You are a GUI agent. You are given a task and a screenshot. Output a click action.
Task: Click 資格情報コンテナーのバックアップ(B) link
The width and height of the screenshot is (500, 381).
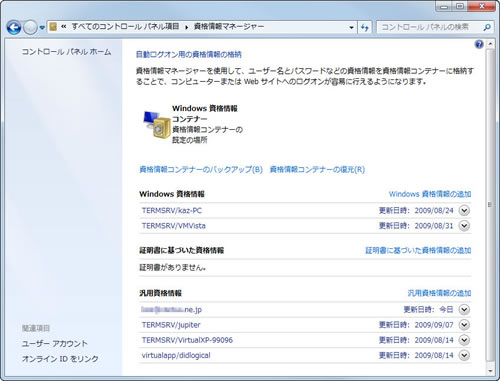[201, 169]
